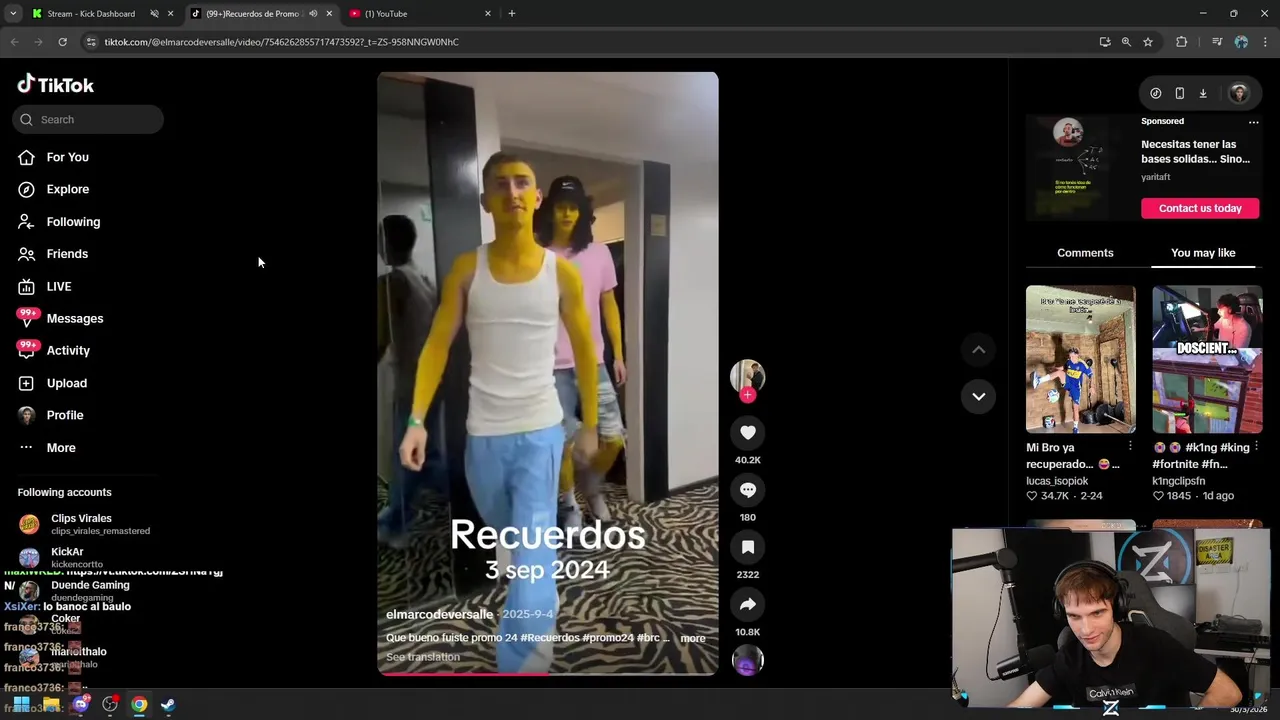Open your Profile from the sidebar

(64, 415)
